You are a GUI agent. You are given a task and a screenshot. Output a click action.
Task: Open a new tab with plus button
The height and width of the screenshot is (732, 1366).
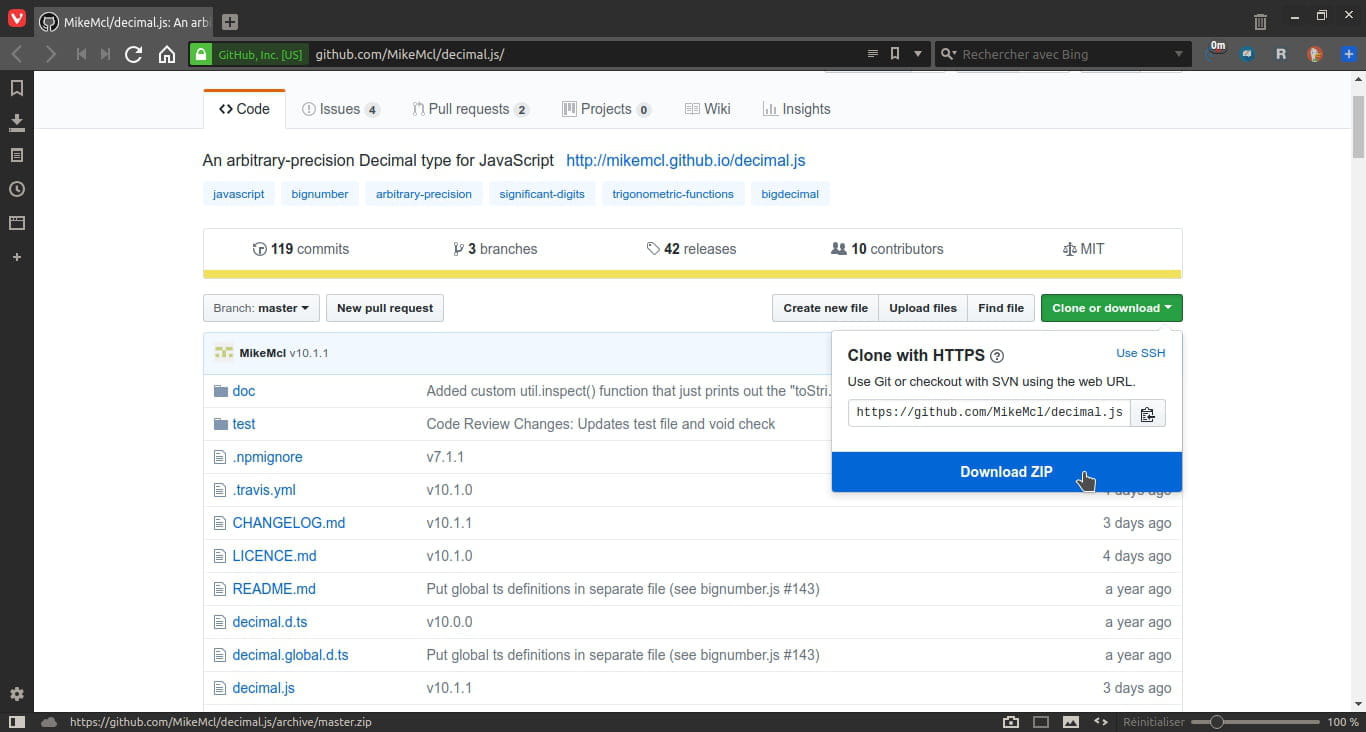[229, 22]
